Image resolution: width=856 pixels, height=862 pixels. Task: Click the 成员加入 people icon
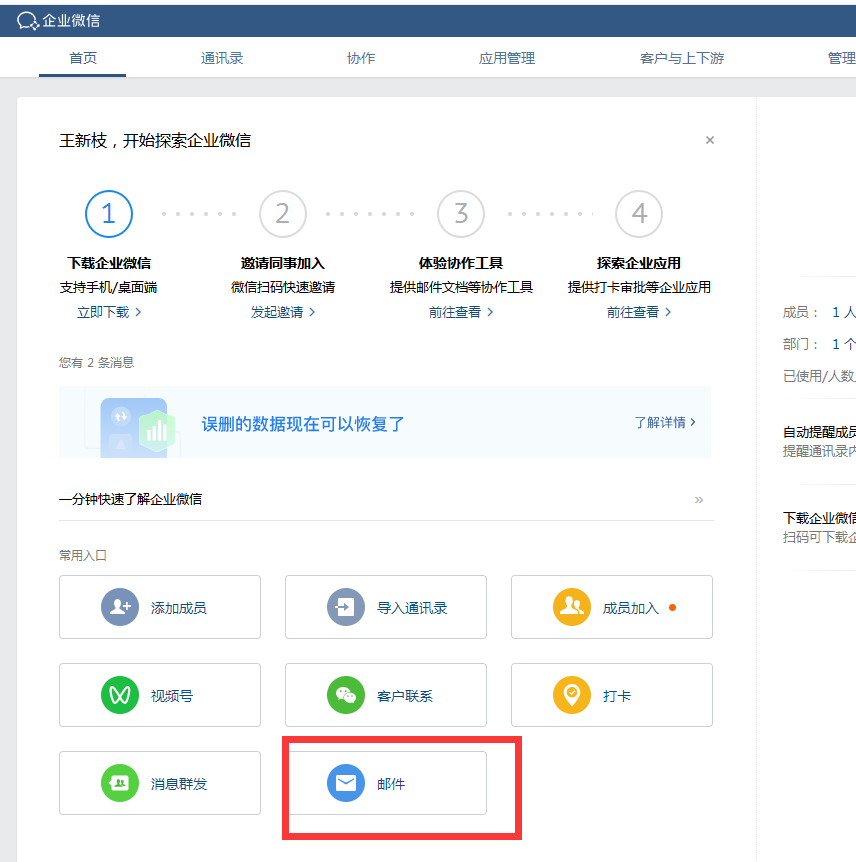click(x=572, y=607)
